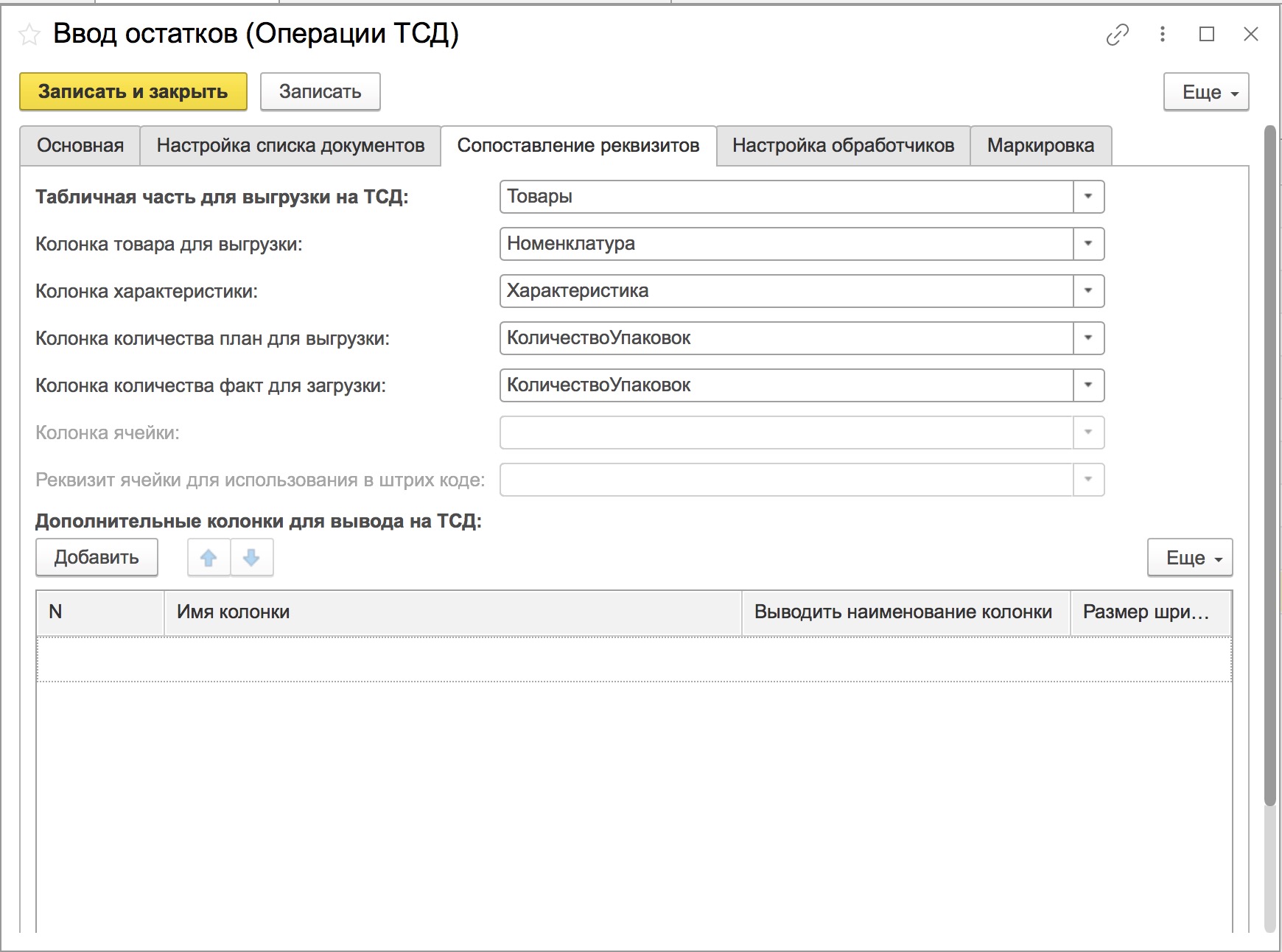Expand Колонка характеристики dropdown

click(1088, 291)
